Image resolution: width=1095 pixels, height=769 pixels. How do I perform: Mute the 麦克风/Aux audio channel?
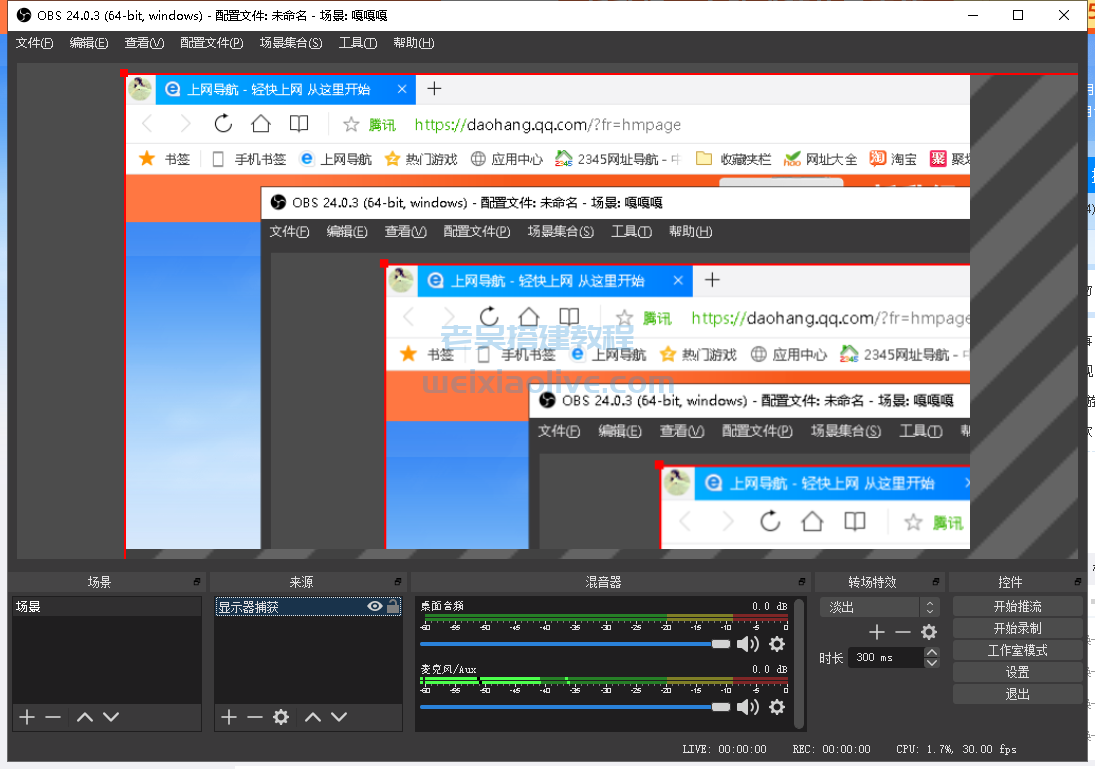pyautogui.click(x=748, y=707)
